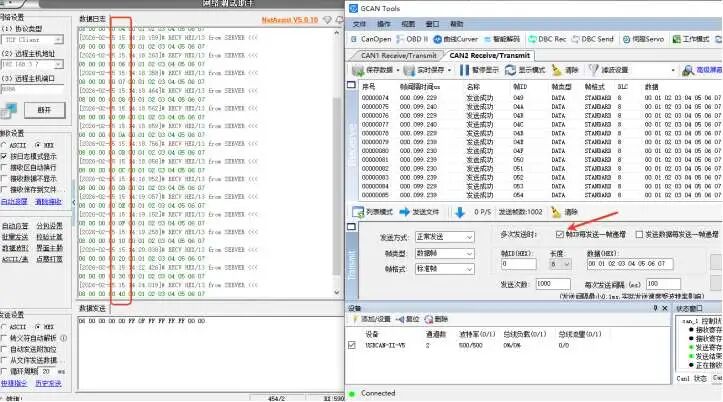Select ASCII in receive settings

point(4,145)
